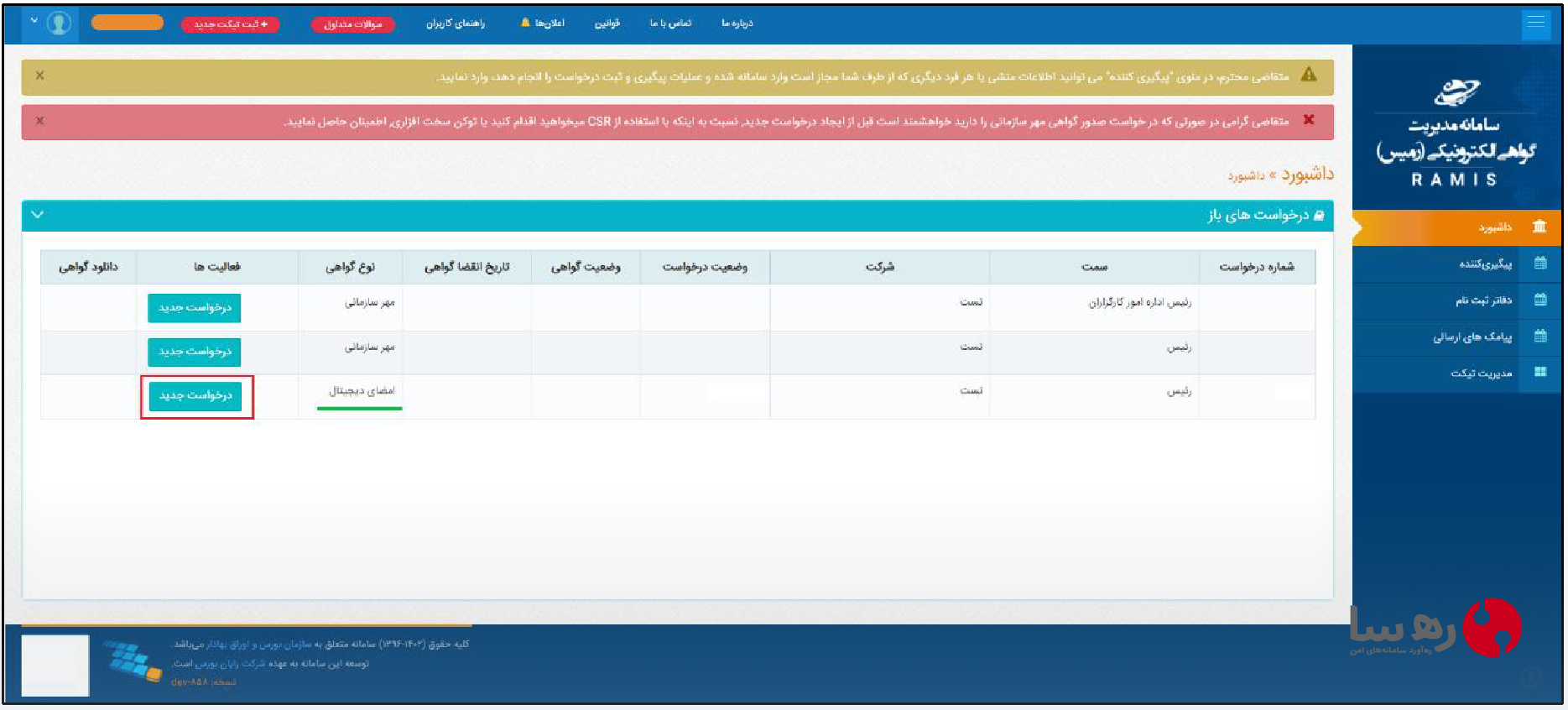
Task: Open پیگیری‌کننده in the sidebar
Action: pos(1457,264)
